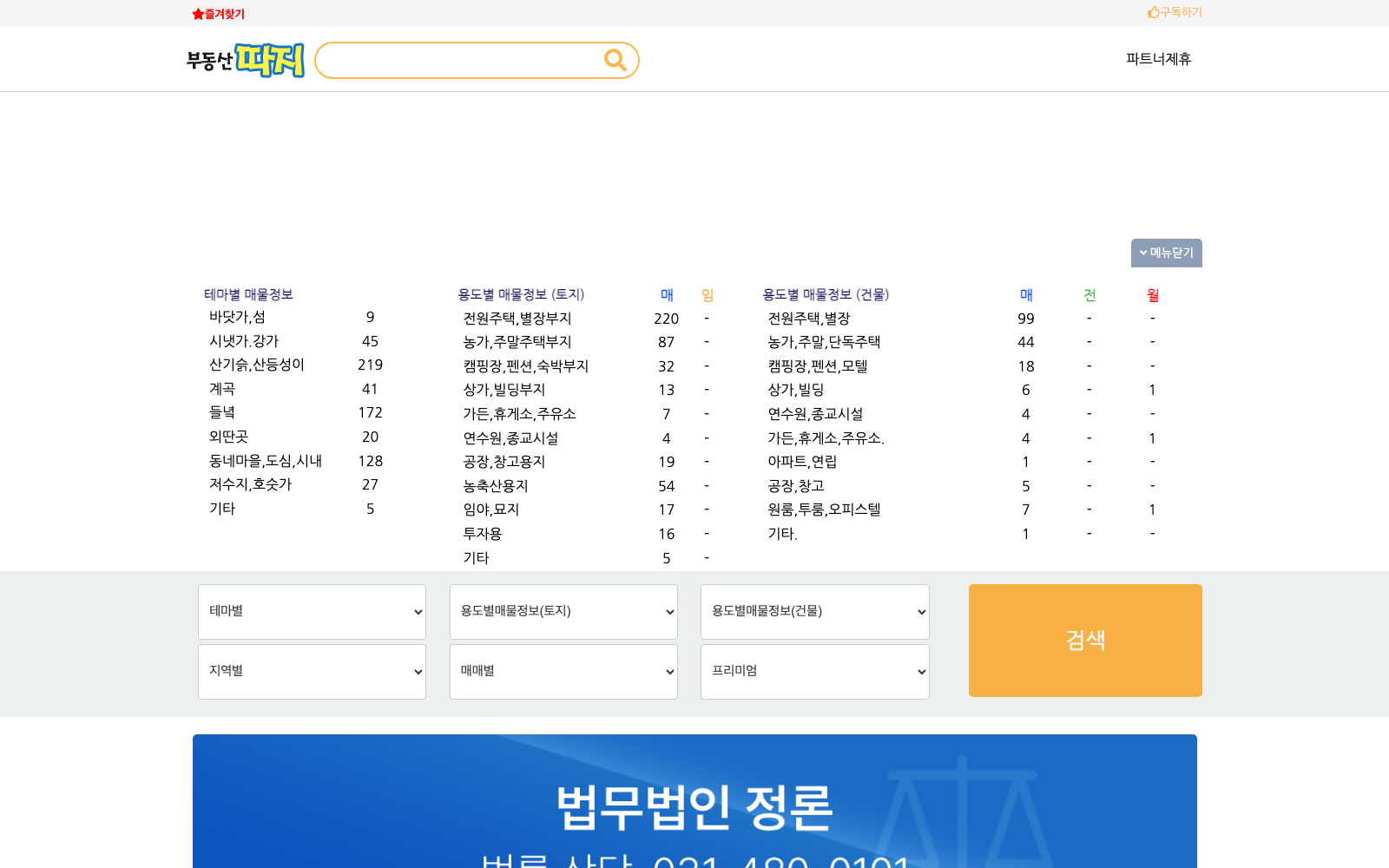Click the thumbs-up subscribe icon
This screenshot has height=868, width=1389.
click(x=1153, y=12)
